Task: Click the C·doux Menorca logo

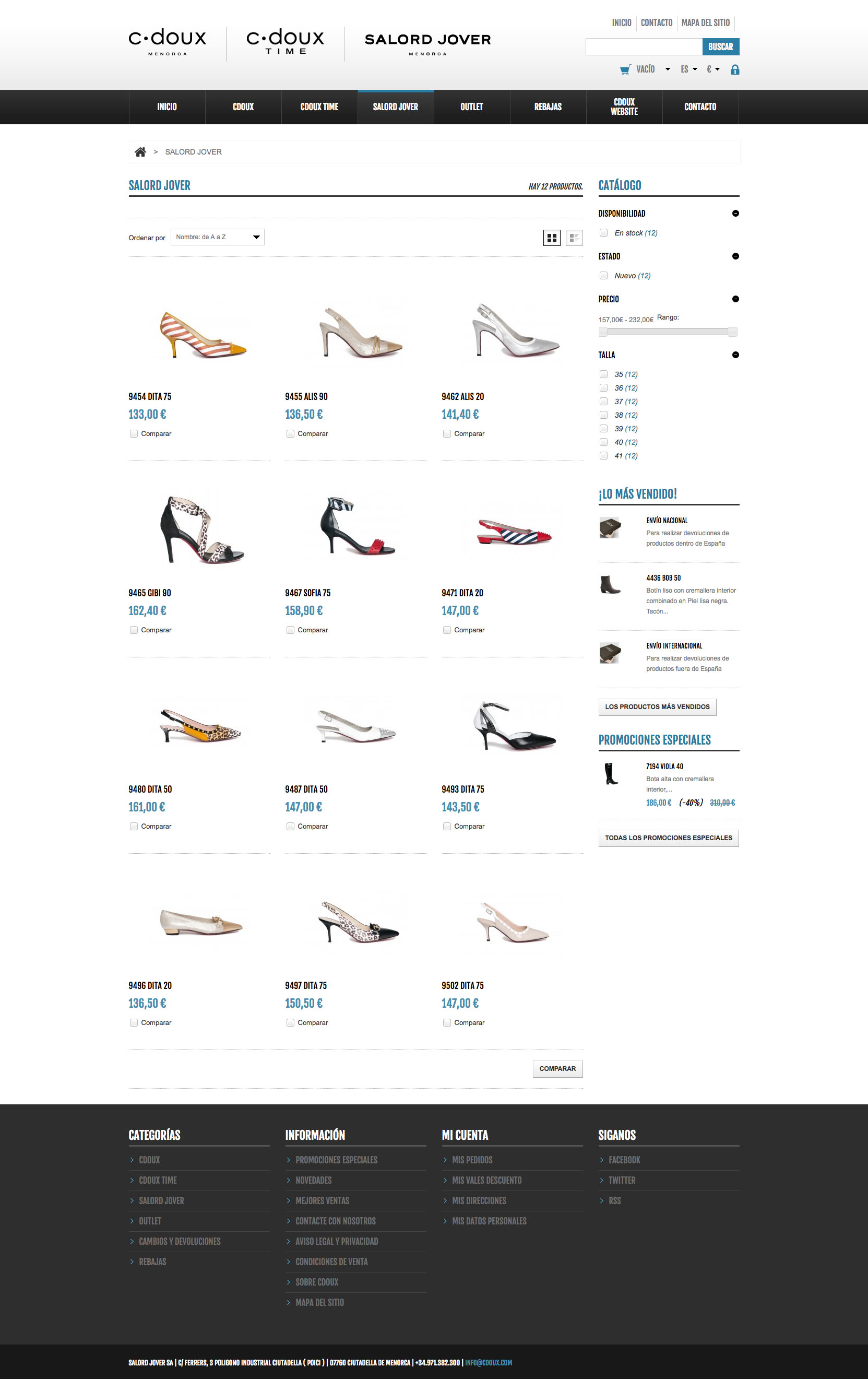Action: [167, 42]
